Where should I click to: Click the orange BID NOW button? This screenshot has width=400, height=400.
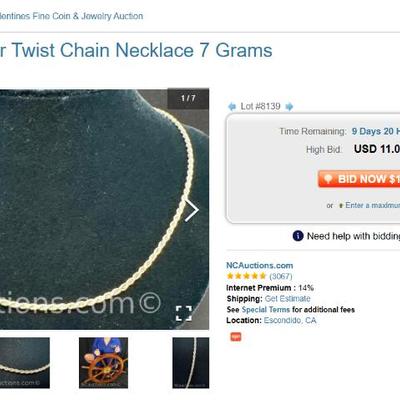tap(359, 179)
